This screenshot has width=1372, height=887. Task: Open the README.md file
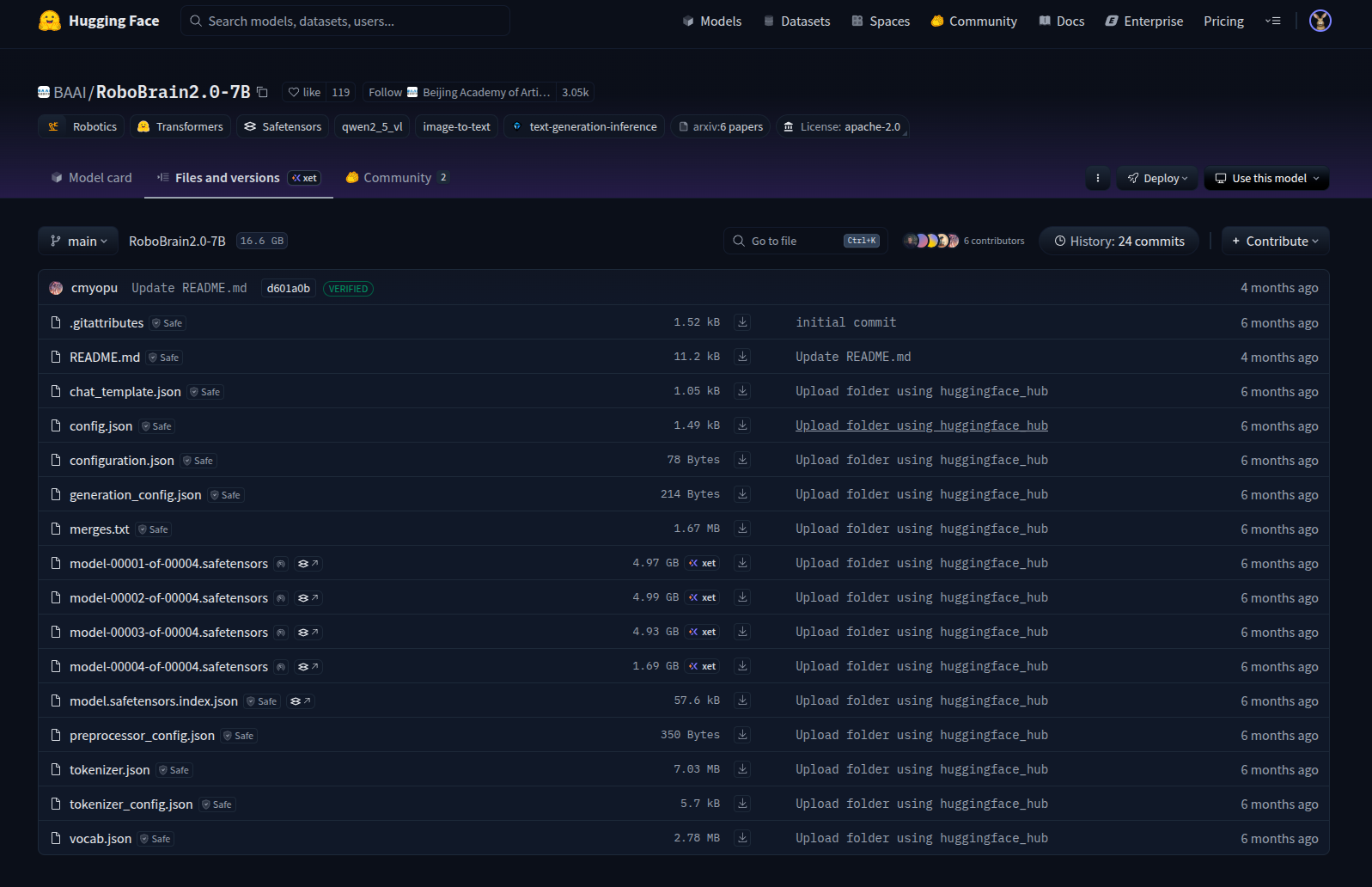[105, 357]
